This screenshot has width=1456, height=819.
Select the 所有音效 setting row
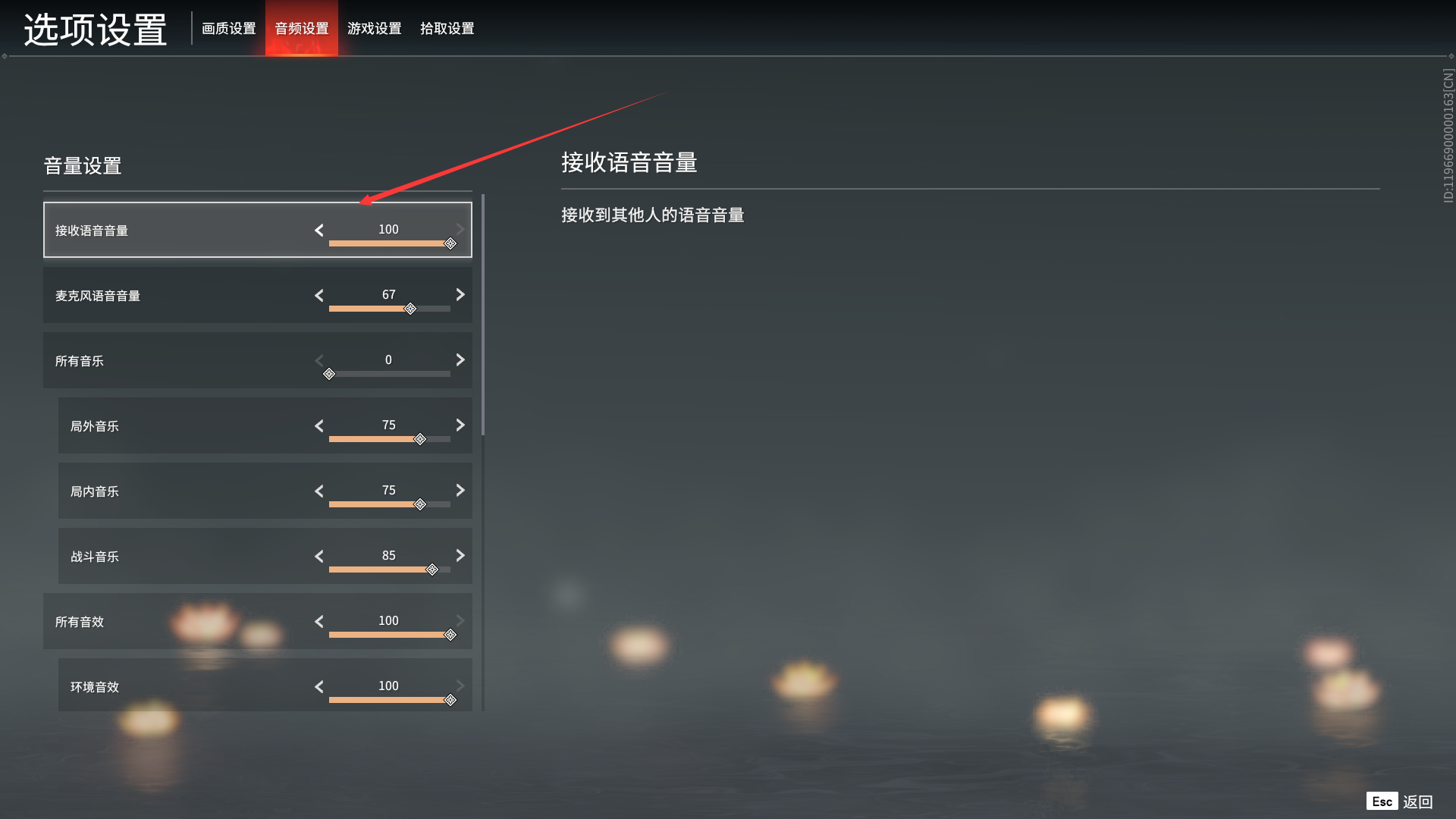pyautogui.click(x=258, y=621)
